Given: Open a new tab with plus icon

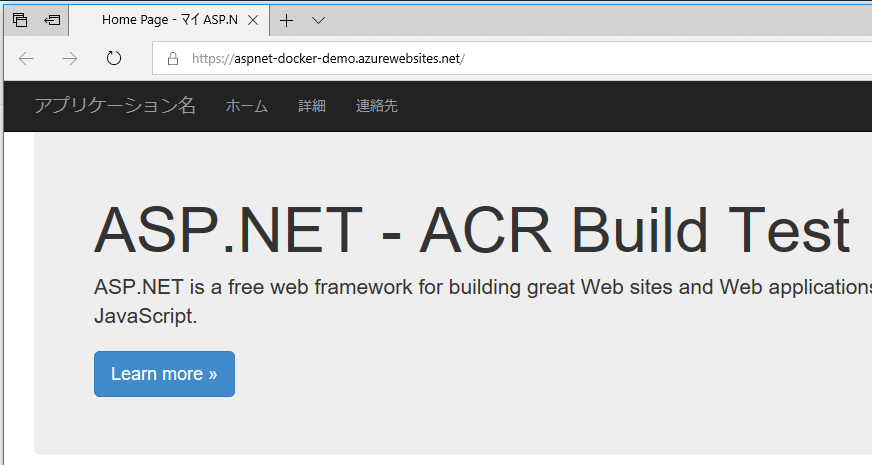Looking at the screenshot, I should coord(286,21).
